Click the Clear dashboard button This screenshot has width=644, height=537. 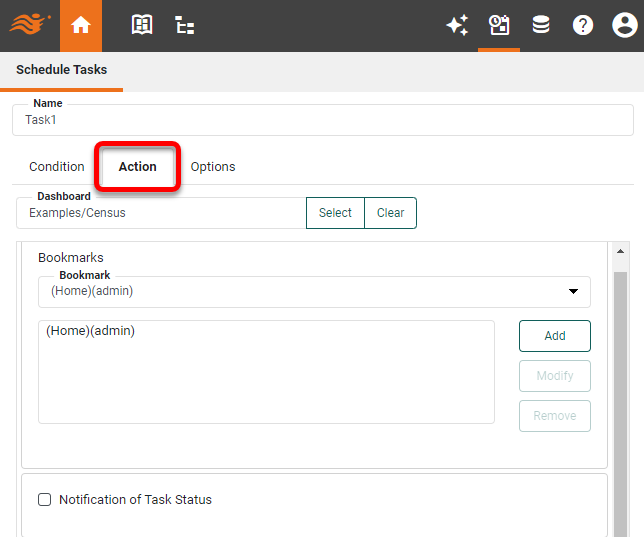click(x=390, y=213)
